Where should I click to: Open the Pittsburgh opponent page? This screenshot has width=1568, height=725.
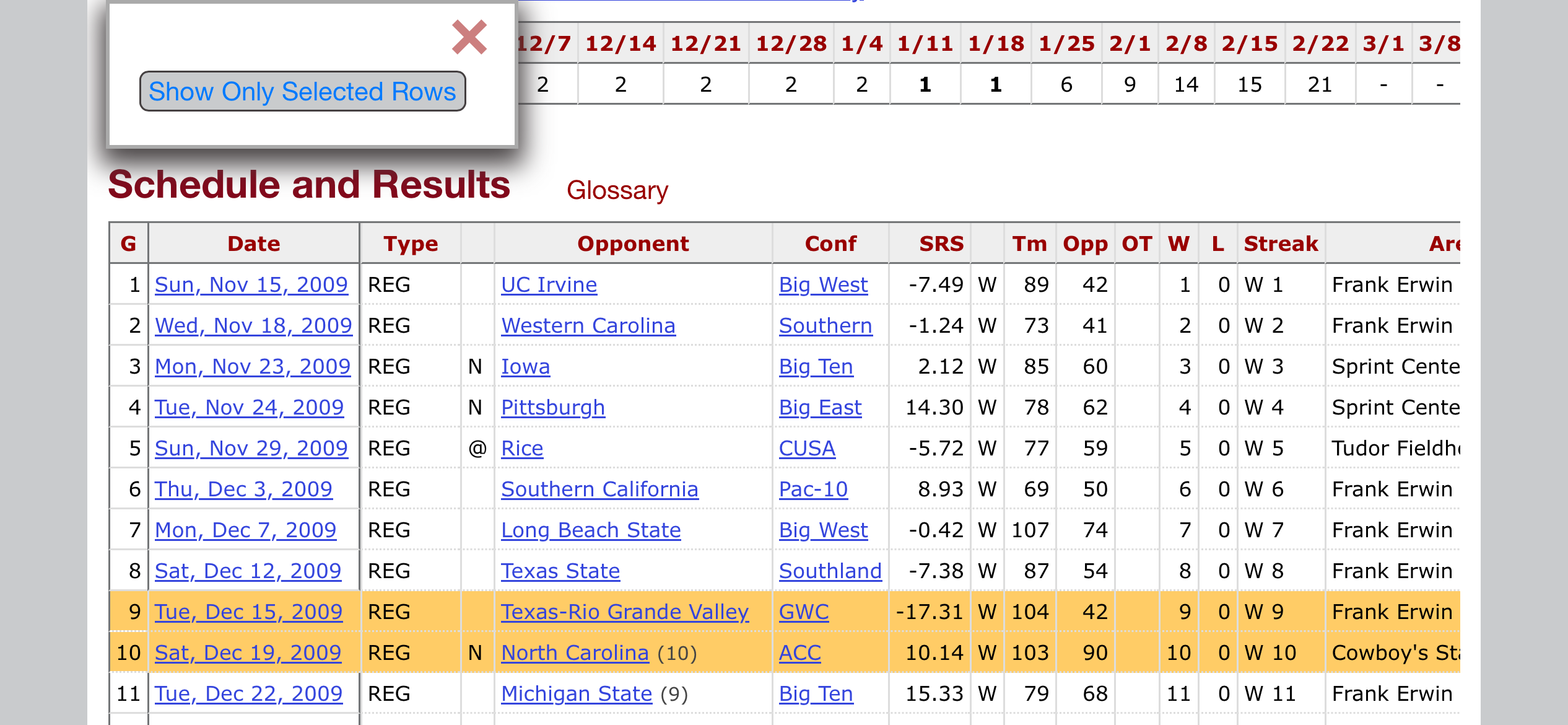coord(552,407)
